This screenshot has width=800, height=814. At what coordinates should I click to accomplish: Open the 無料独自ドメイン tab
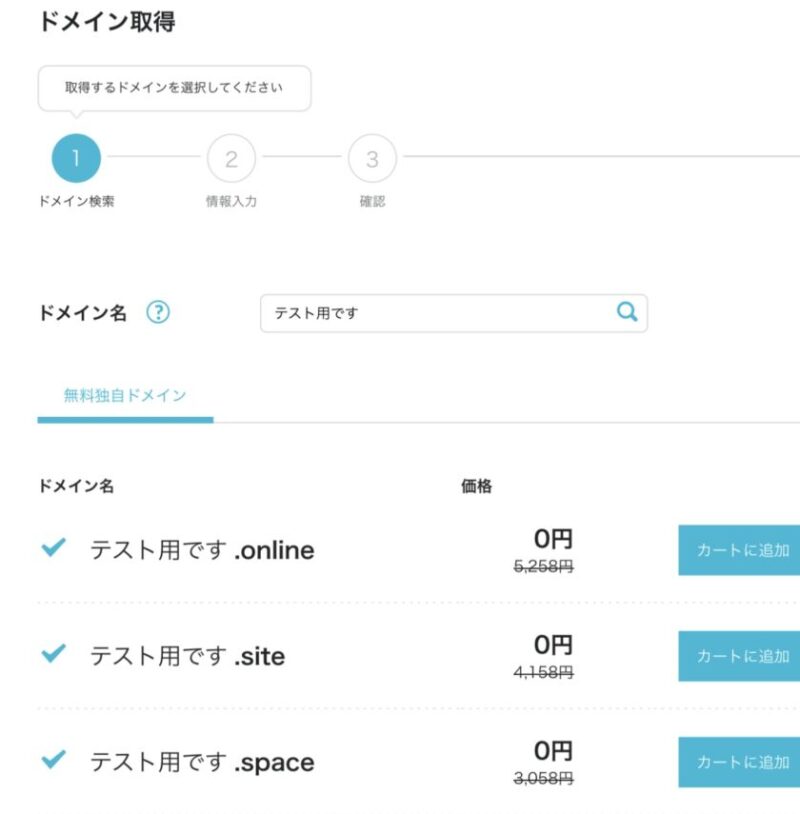point(125,396)
